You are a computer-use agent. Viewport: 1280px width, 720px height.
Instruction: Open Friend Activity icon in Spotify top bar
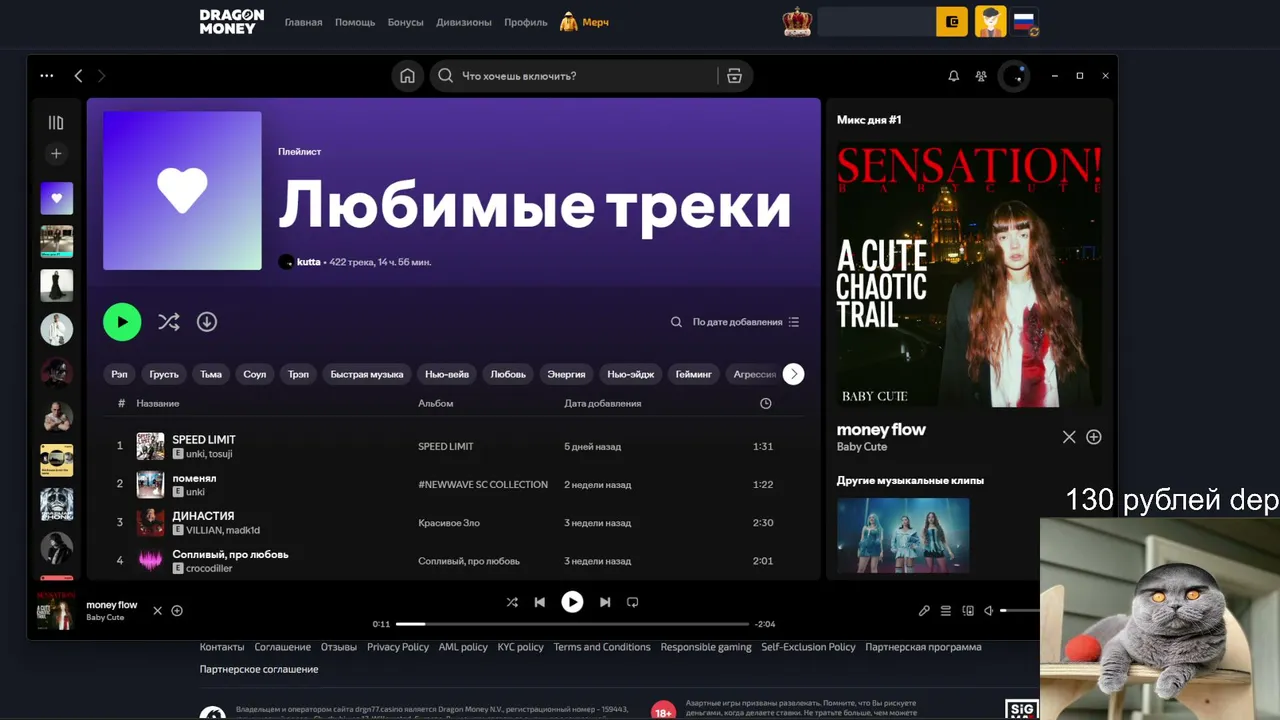[981, 76]
